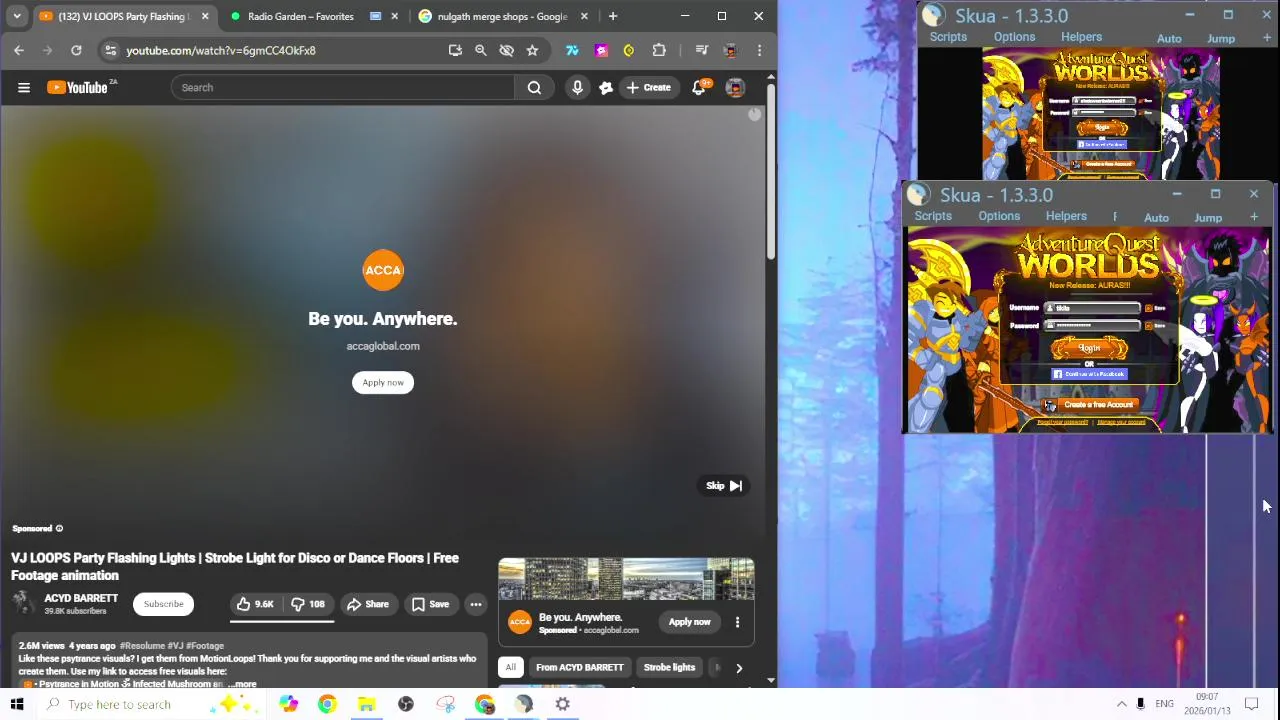Click Create a free Account in front Skua
The width and height of the screenshot is (1280, 720).
(1097, 405)
